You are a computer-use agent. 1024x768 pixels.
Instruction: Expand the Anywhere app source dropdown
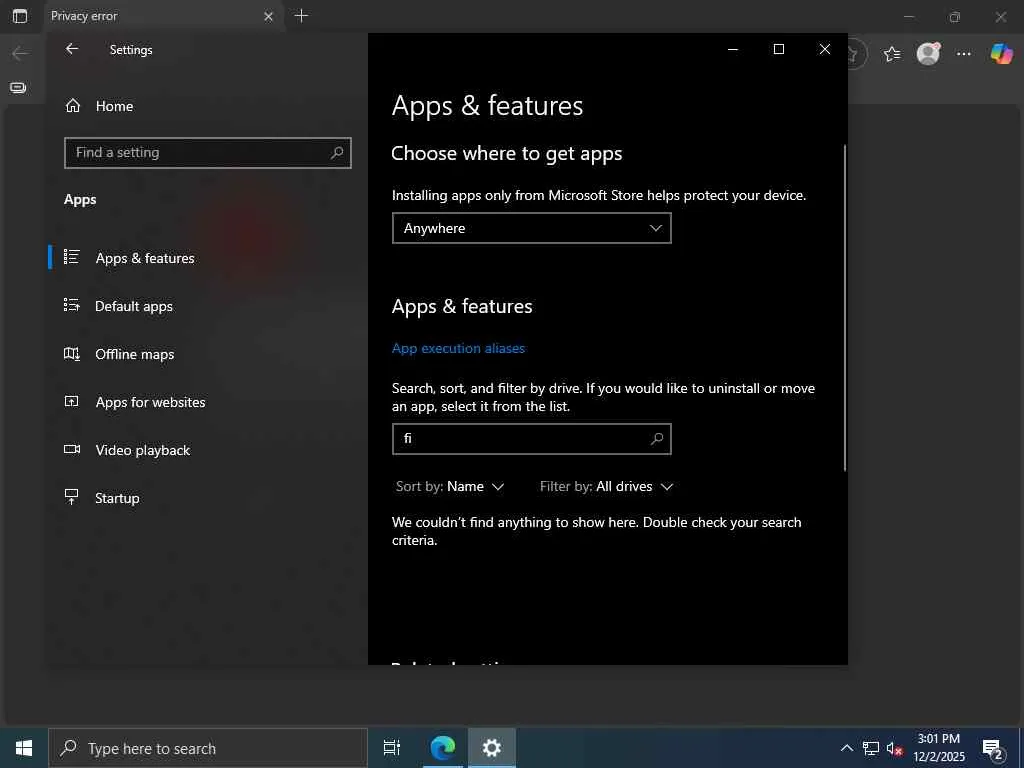tap(532, 228)
